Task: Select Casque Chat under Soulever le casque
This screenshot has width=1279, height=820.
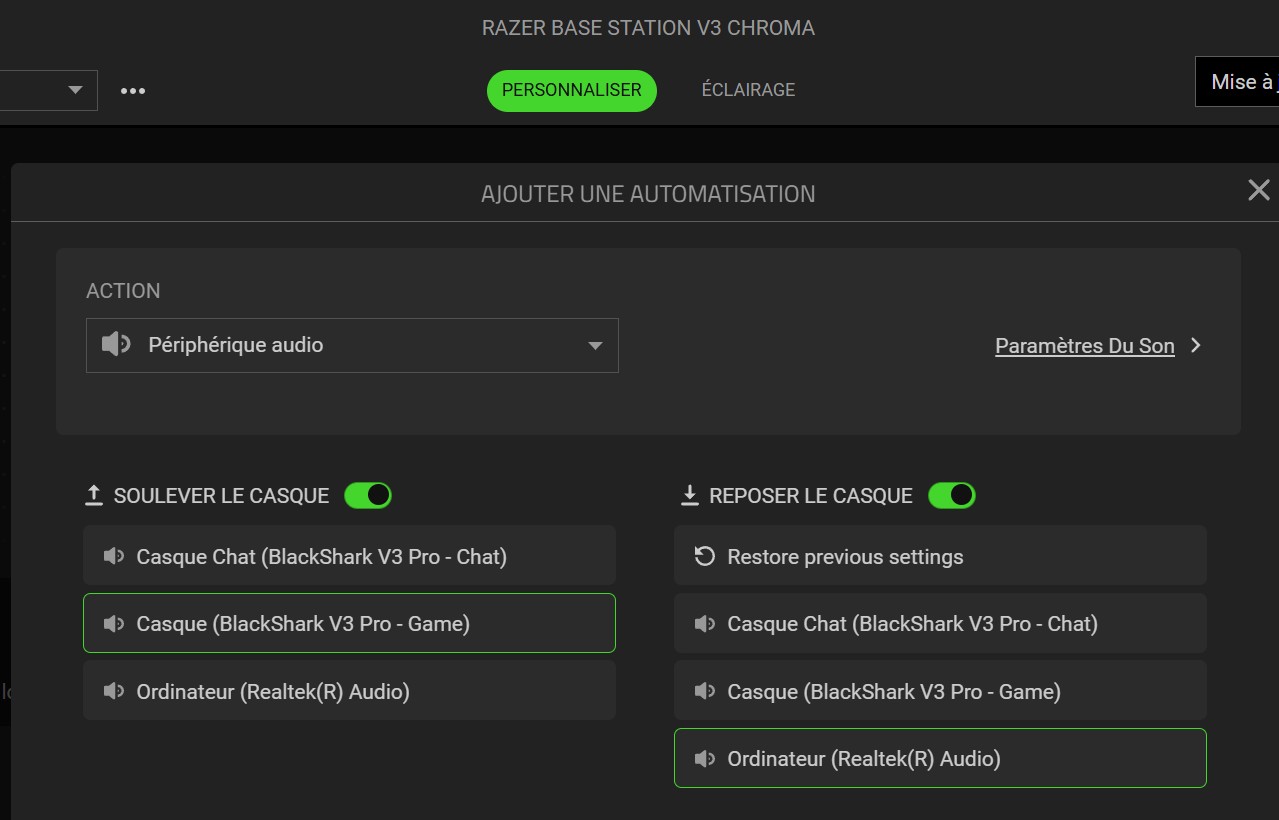Action: point(349,556)
